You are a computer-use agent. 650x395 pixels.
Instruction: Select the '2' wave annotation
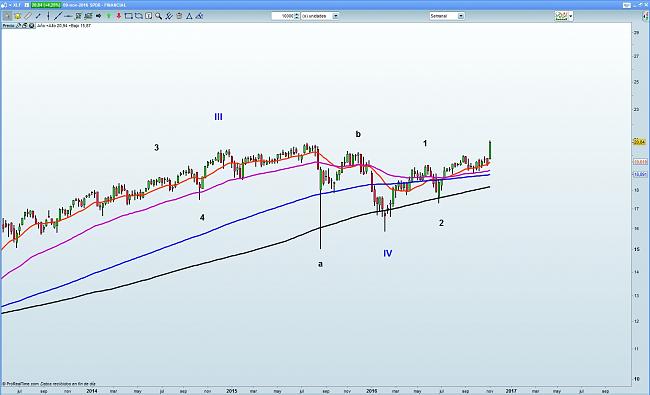441,223
